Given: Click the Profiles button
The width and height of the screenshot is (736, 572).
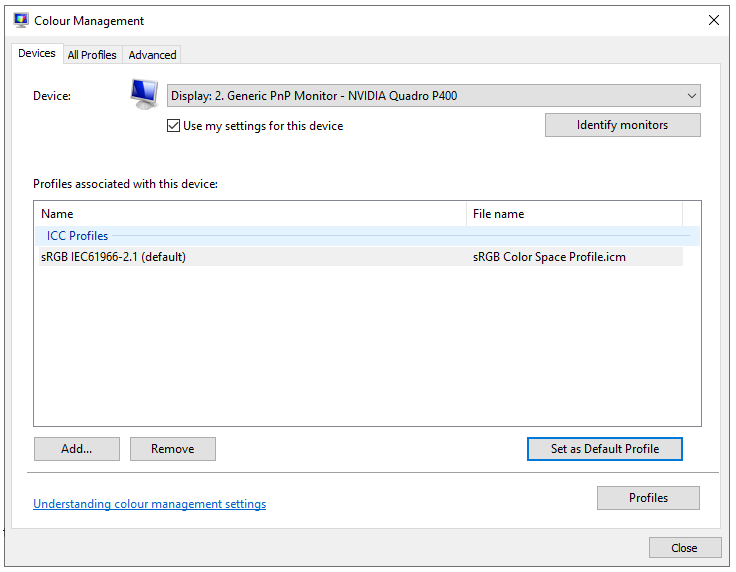Looking at the screenshot, I should 648,498.
